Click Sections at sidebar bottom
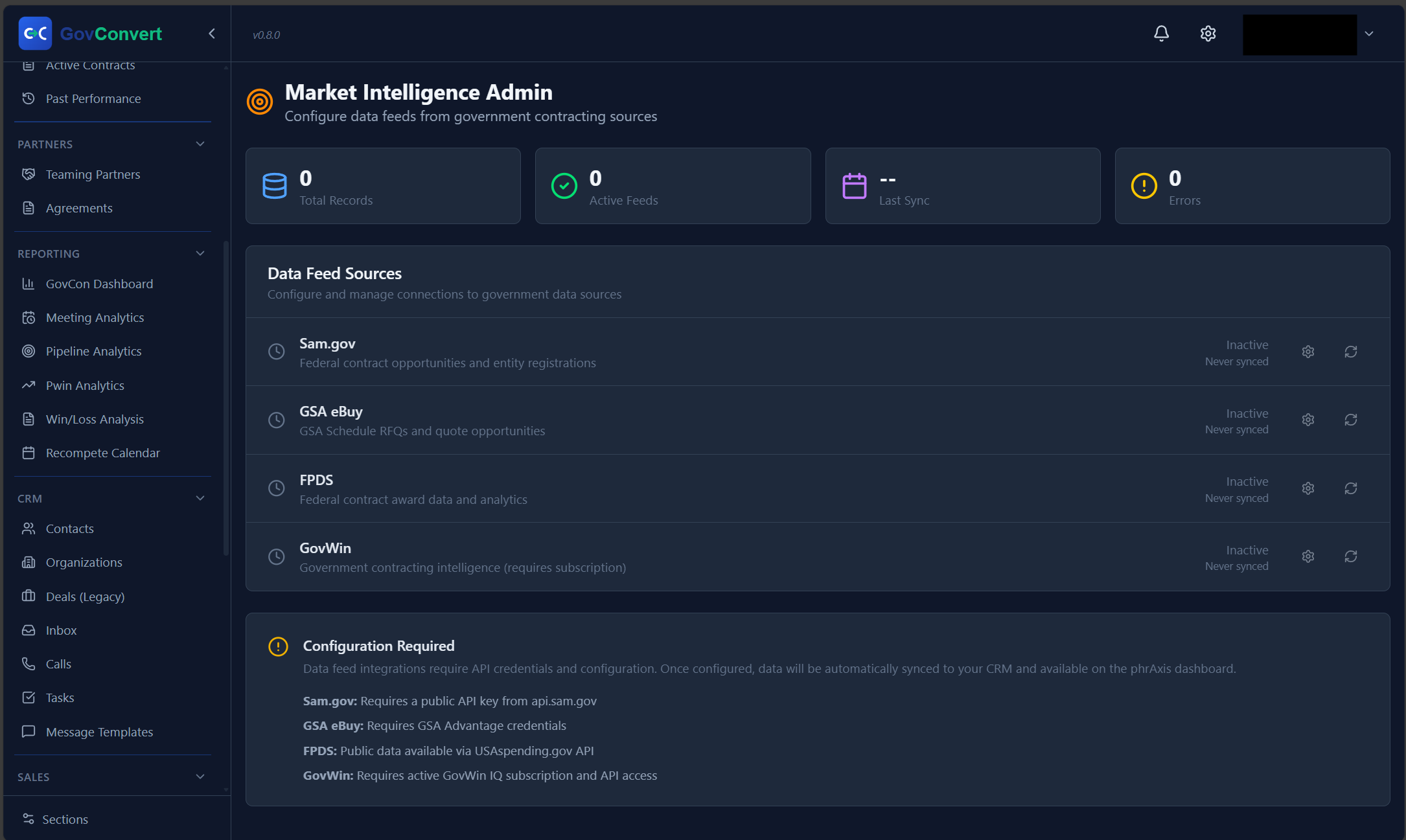Viewport: 1406px width, 840px height. pyautogui.click(x=65, y=819)
